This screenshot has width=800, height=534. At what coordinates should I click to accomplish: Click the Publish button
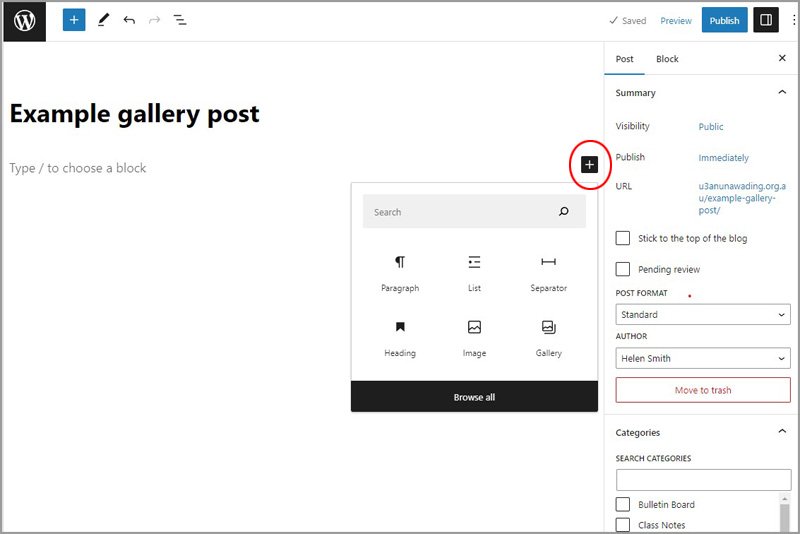724,20
